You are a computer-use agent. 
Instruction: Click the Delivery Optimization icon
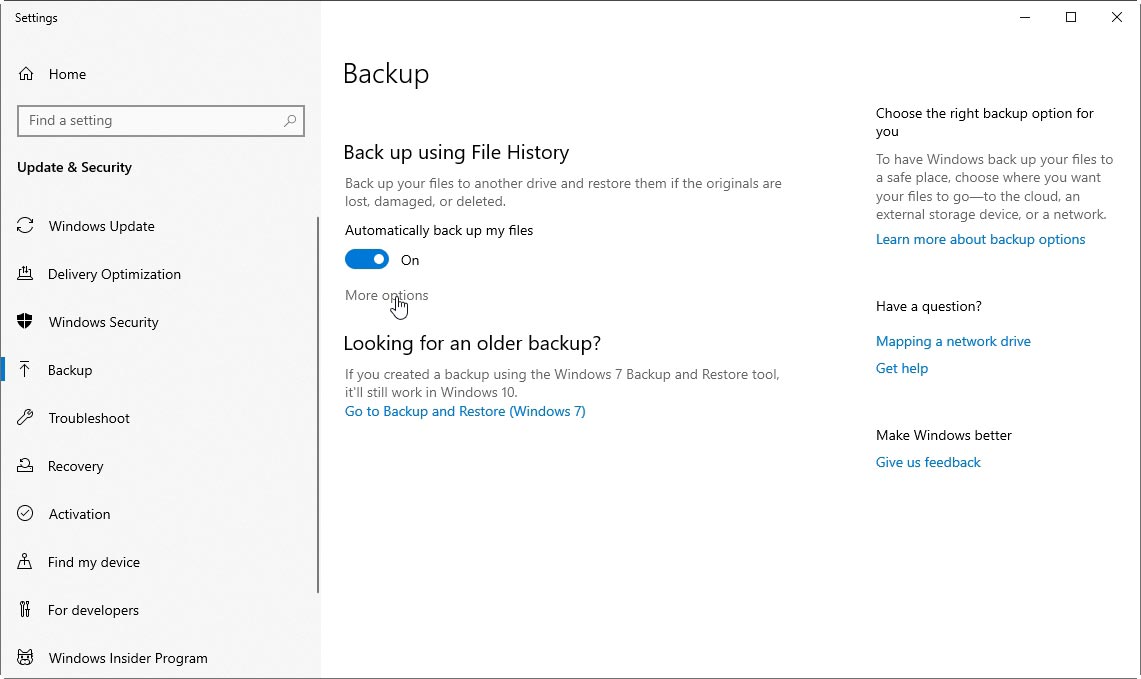coord(25,274)
